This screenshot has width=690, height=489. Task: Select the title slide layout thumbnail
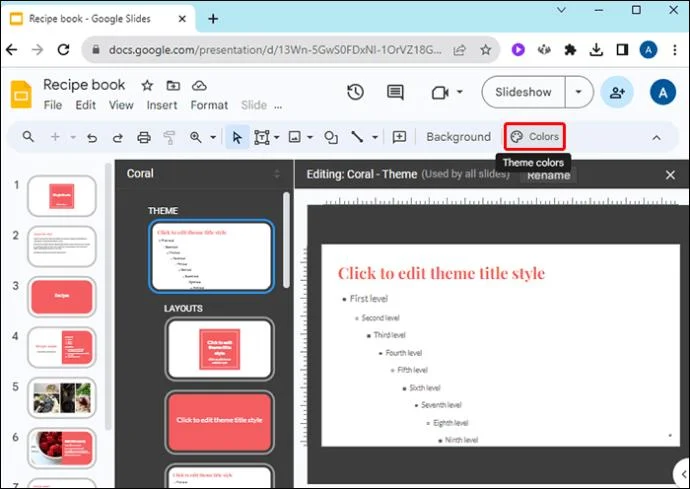pyautogui.click(x=220, y=349)
